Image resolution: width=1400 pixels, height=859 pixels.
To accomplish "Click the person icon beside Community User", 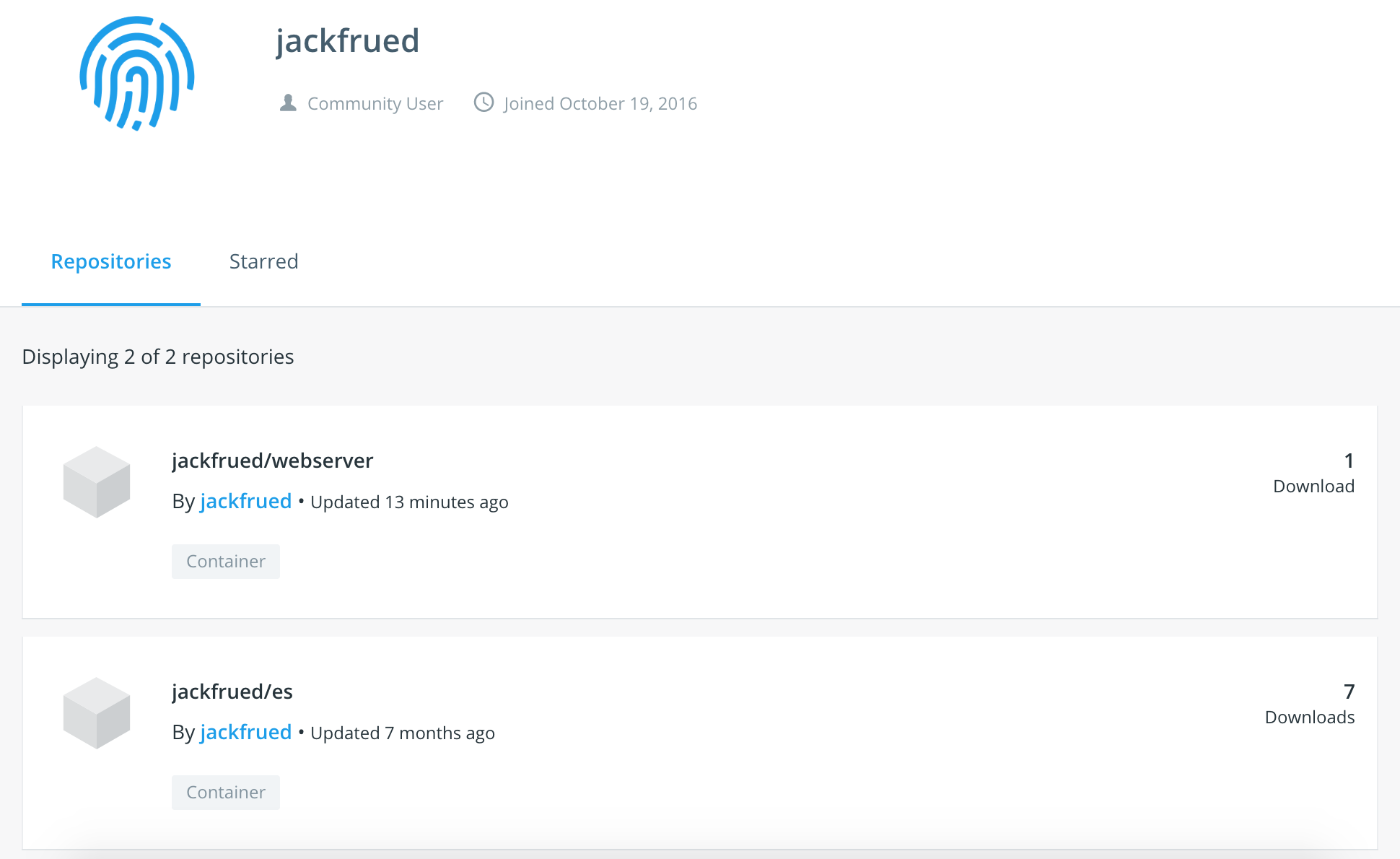I will click(x=288, y=103).
